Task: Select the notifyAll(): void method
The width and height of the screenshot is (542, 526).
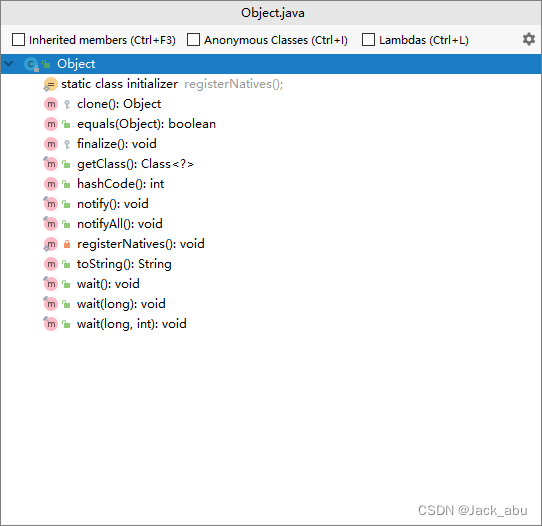Action: pos(120,224)
